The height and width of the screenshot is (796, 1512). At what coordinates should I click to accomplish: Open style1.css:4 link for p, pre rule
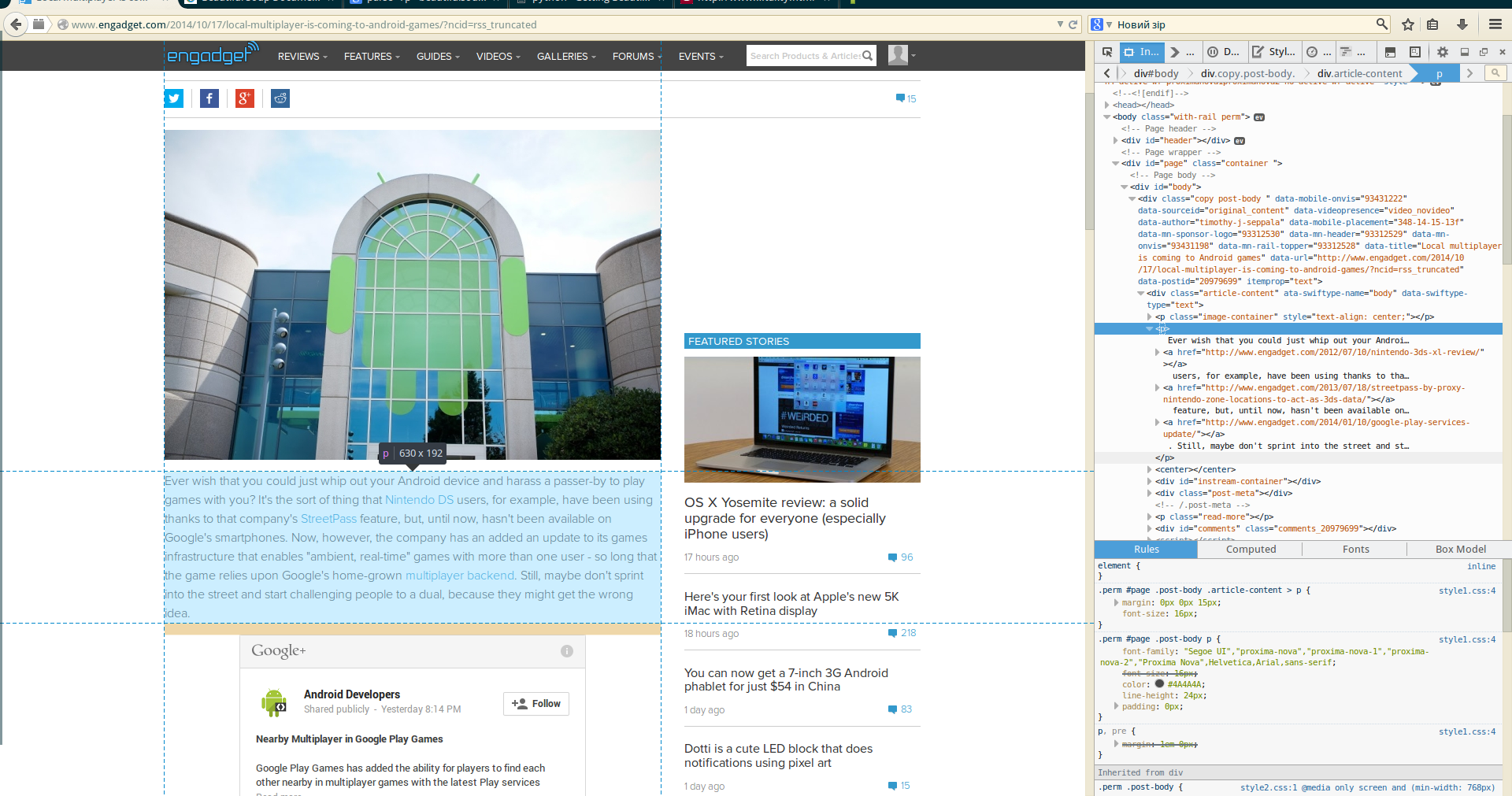(1466, 732)
